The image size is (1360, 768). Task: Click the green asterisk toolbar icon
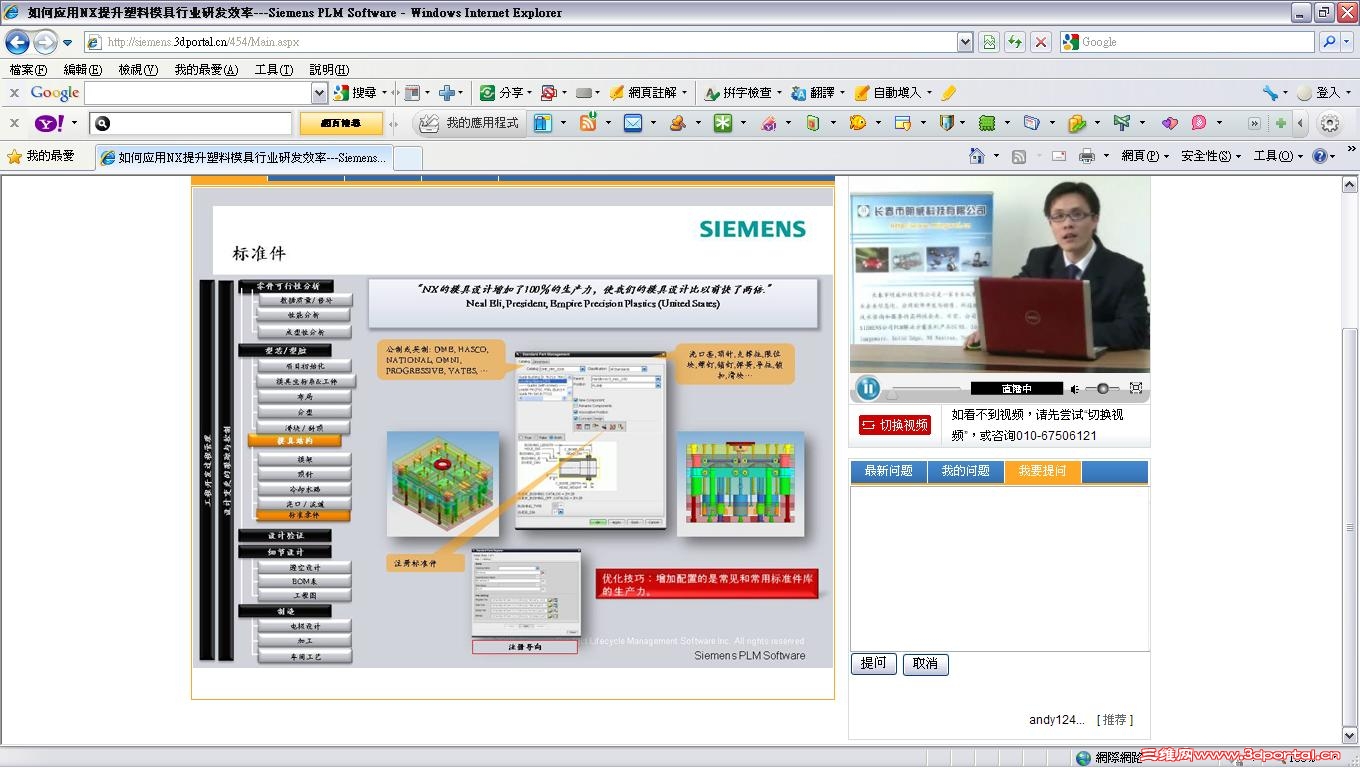pyautogui.click(x=722, y=123)
